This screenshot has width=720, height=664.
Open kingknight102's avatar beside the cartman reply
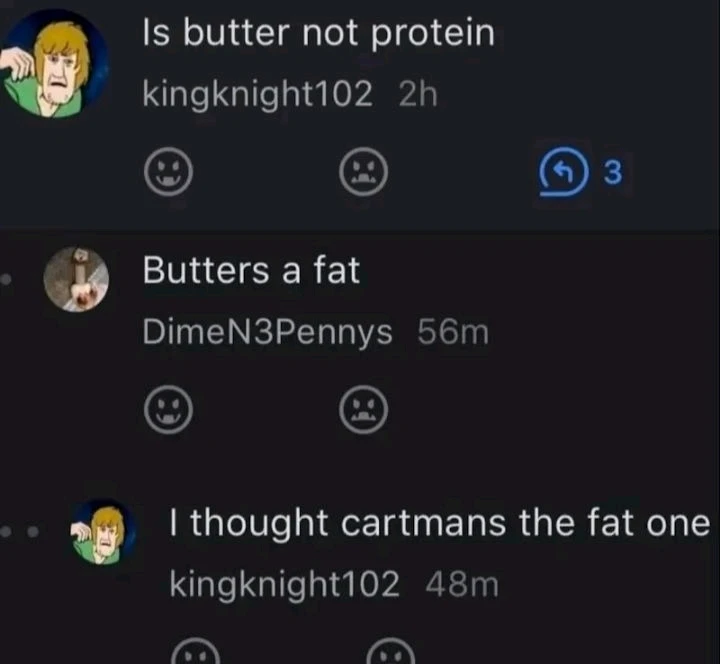click(x=101, y=533)
